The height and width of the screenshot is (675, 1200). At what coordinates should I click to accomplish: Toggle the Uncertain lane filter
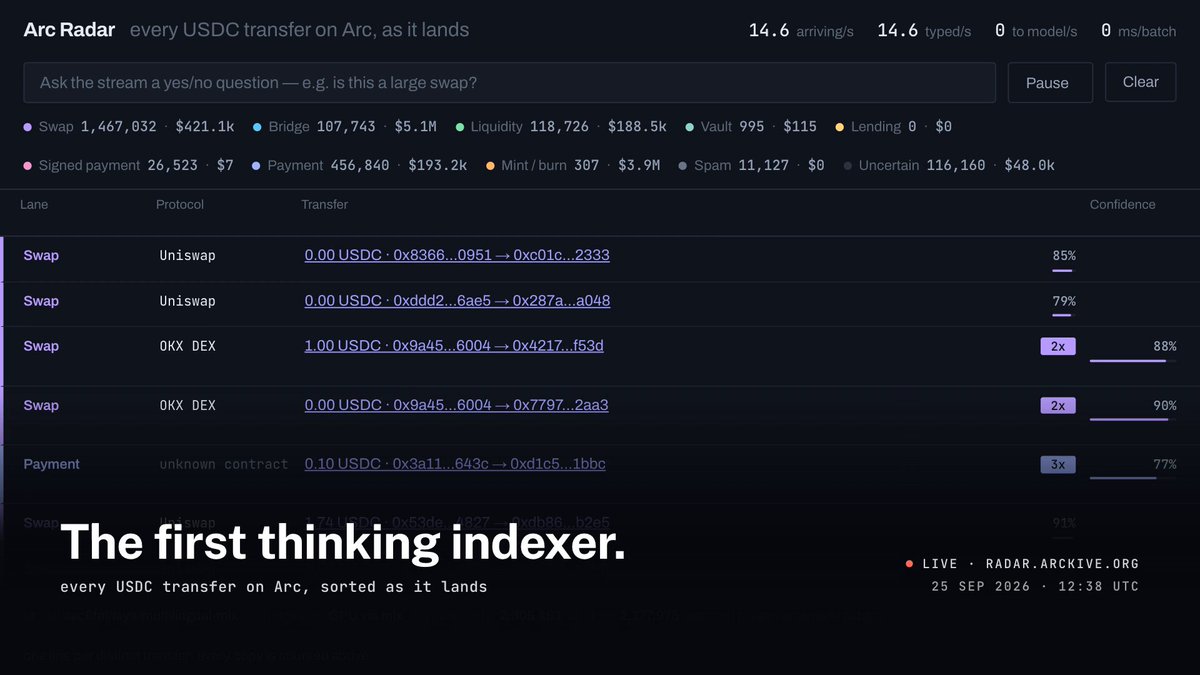pos(949,165)
